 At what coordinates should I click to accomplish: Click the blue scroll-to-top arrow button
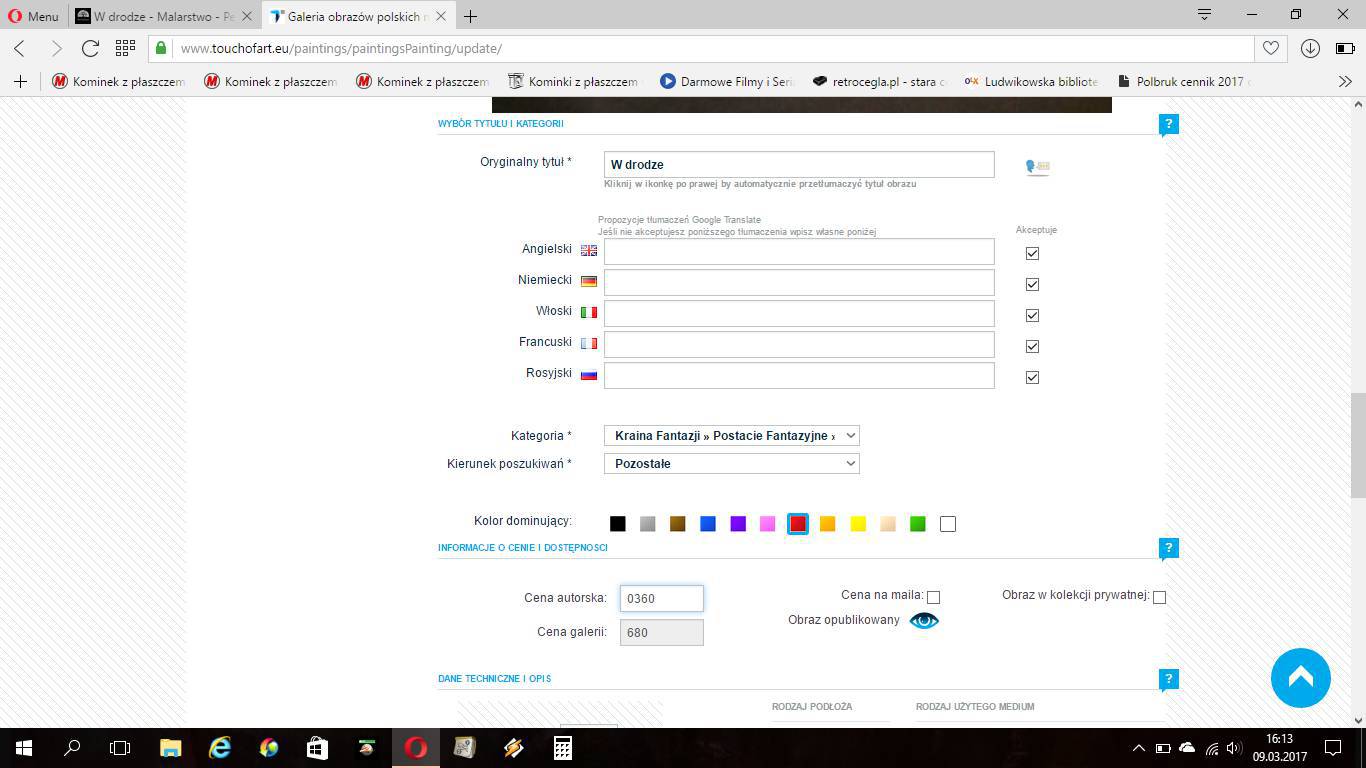click(1300, 678)
